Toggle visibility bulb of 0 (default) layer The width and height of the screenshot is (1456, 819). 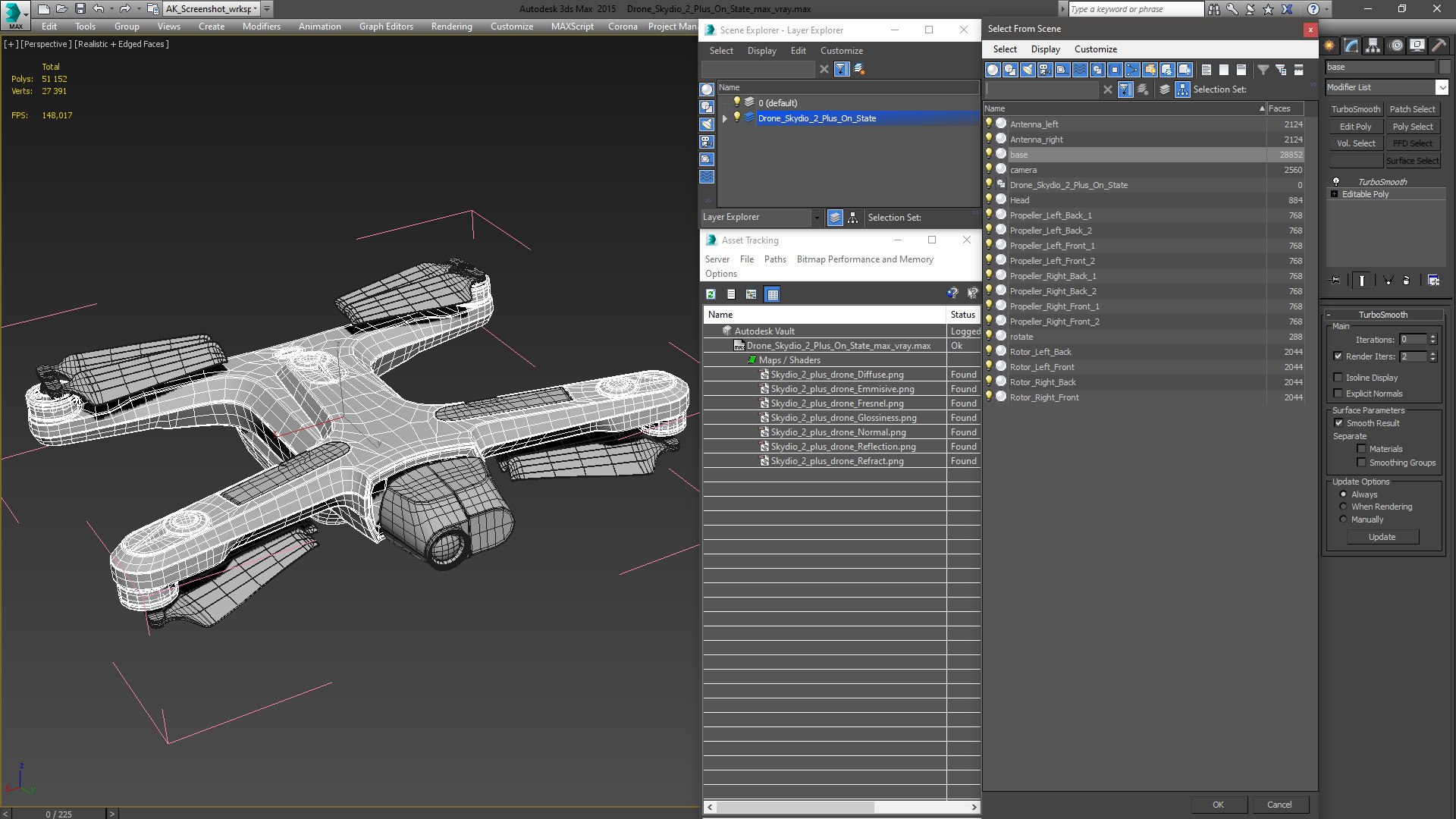pos(736,102)
